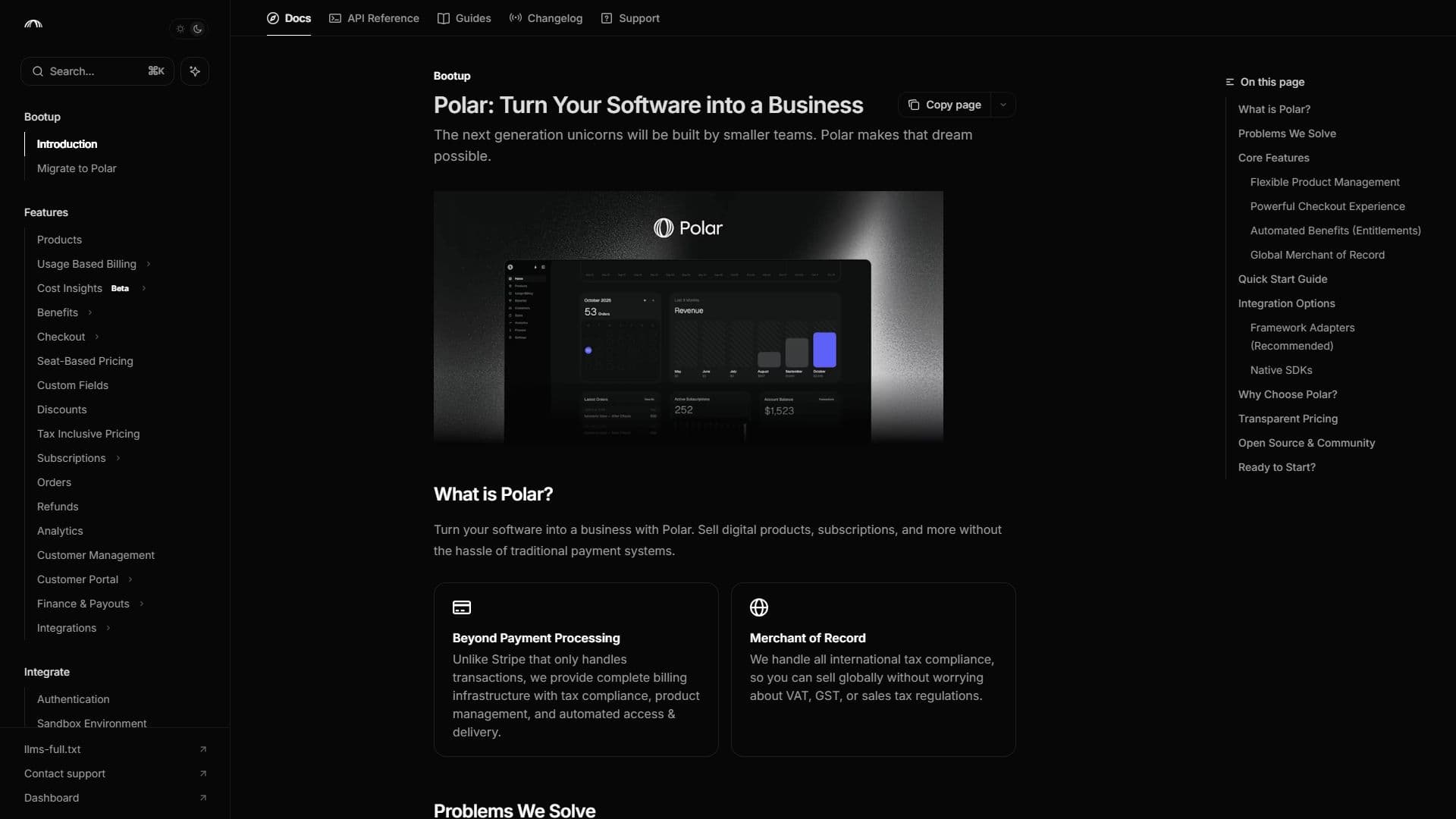Jump to Global Merchant of Record
The width and height of the screenshot is (1456, 819).
1317,255
